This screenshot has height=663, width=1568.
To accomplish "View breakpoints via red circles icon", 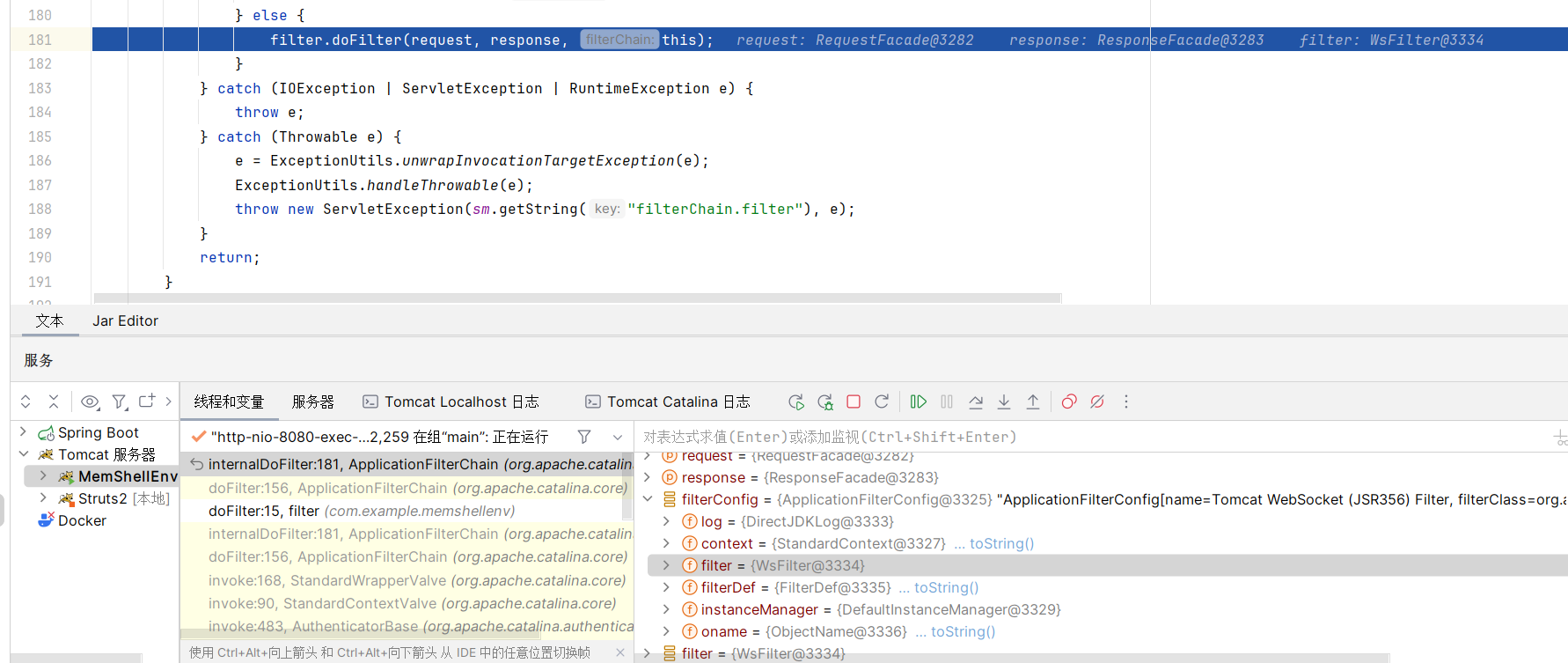I will pyautogui.click(x=1069, y=401).
